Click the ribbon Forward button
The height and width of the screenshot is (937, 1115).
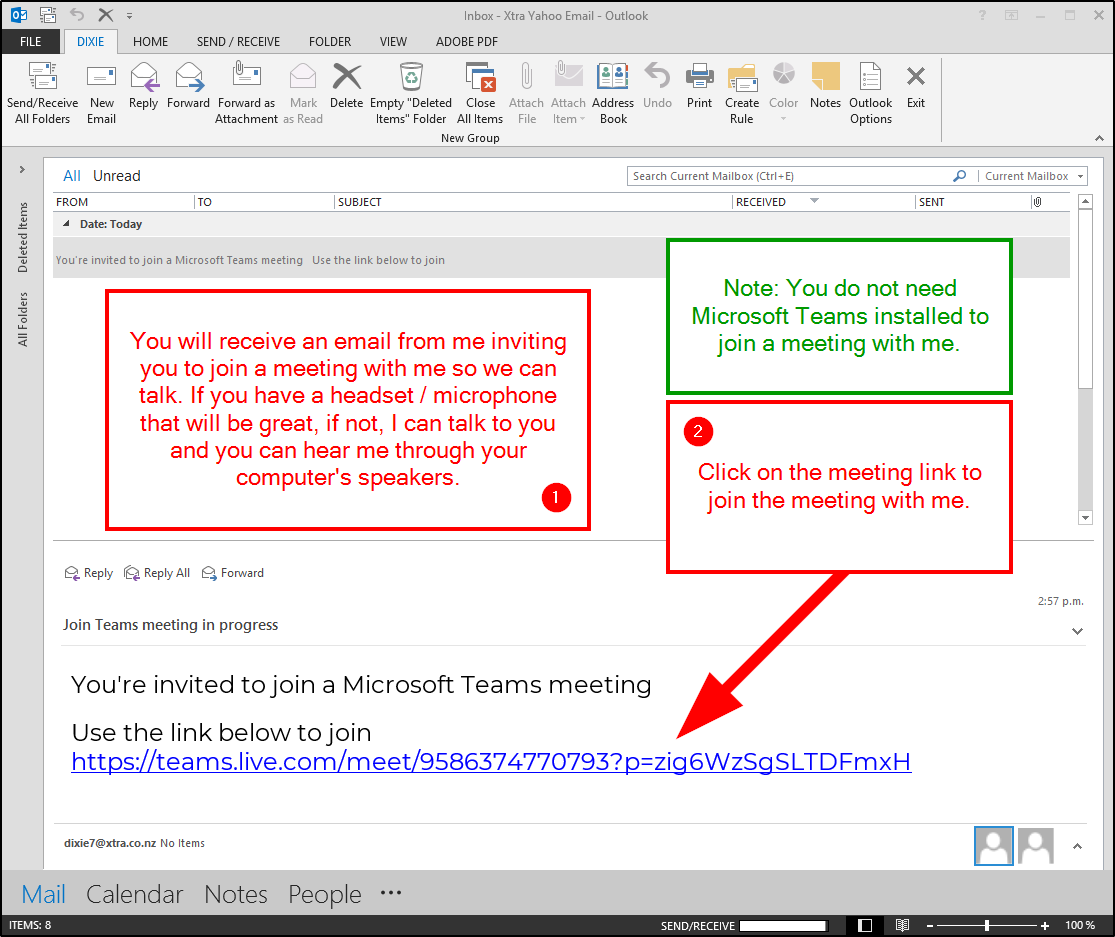[188, 86]
